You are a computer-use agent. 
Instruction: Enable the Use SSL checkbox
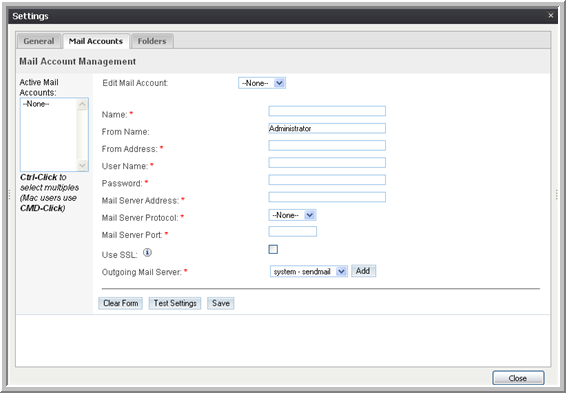pos(273,249)
